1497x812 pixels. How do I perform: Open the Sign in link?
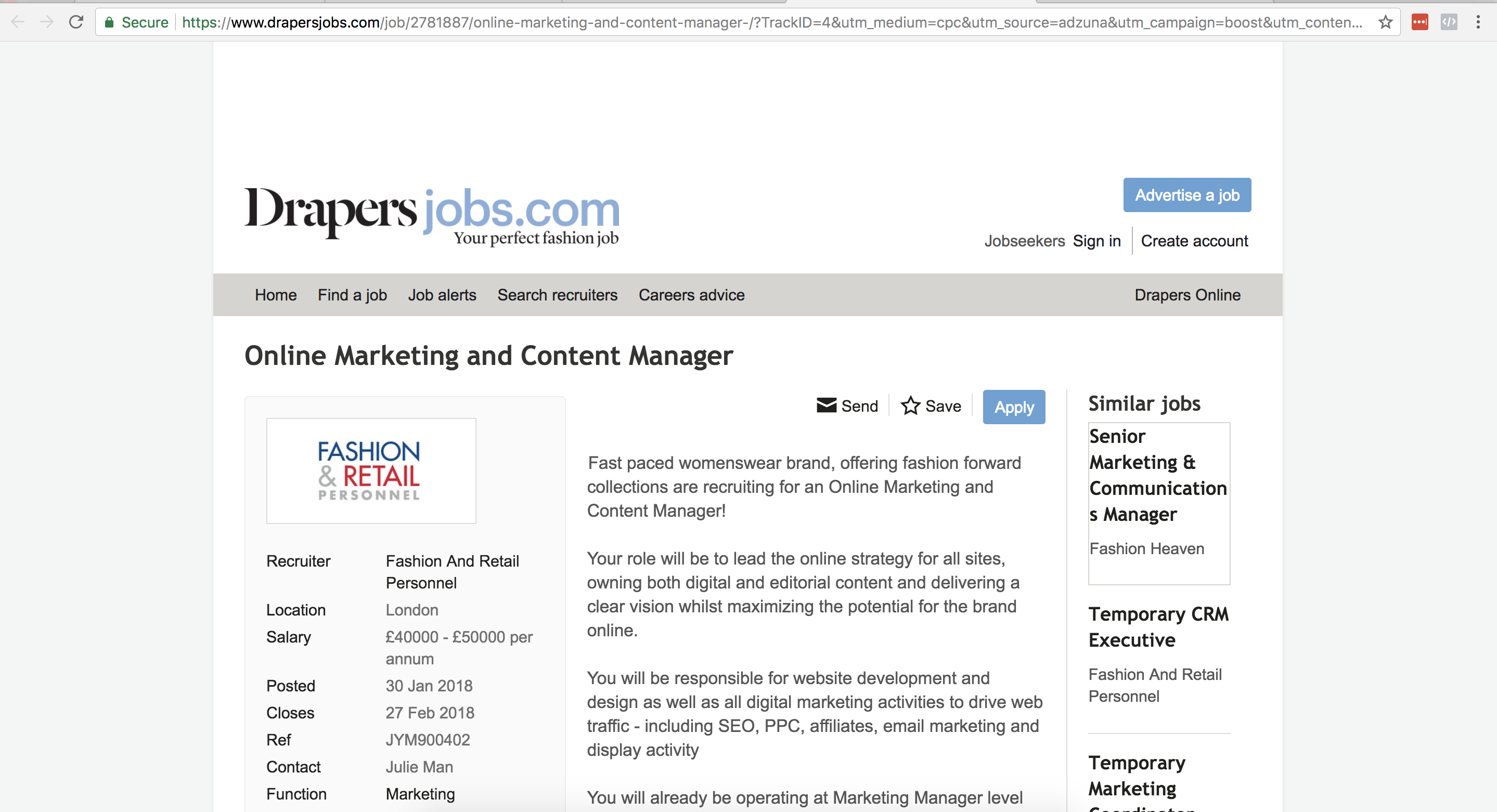tap(1096, 241)
